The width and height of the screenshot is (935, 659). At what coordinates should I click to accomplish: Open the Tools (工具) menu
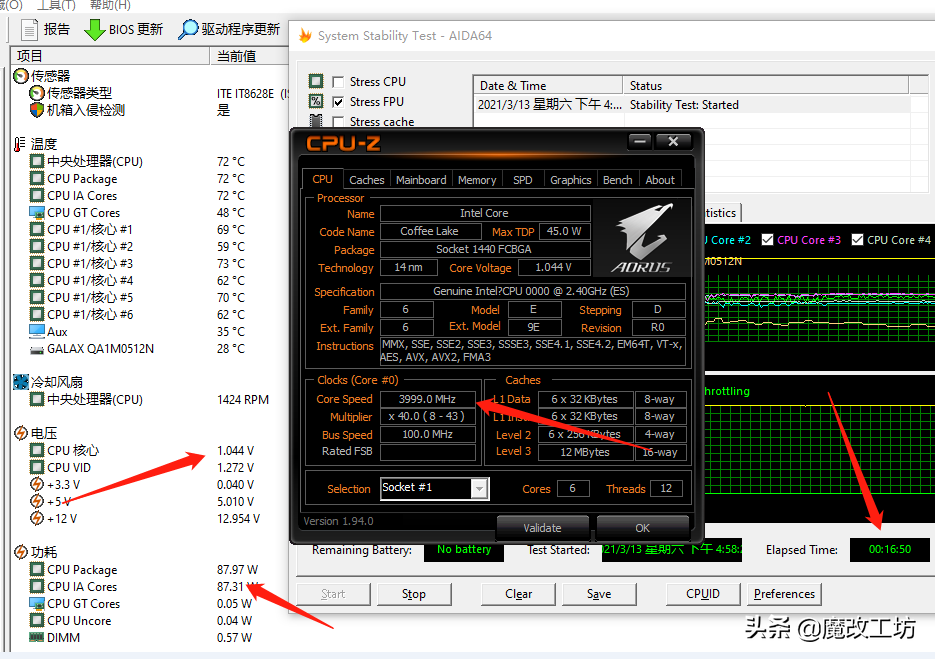[x=56, y=5]
